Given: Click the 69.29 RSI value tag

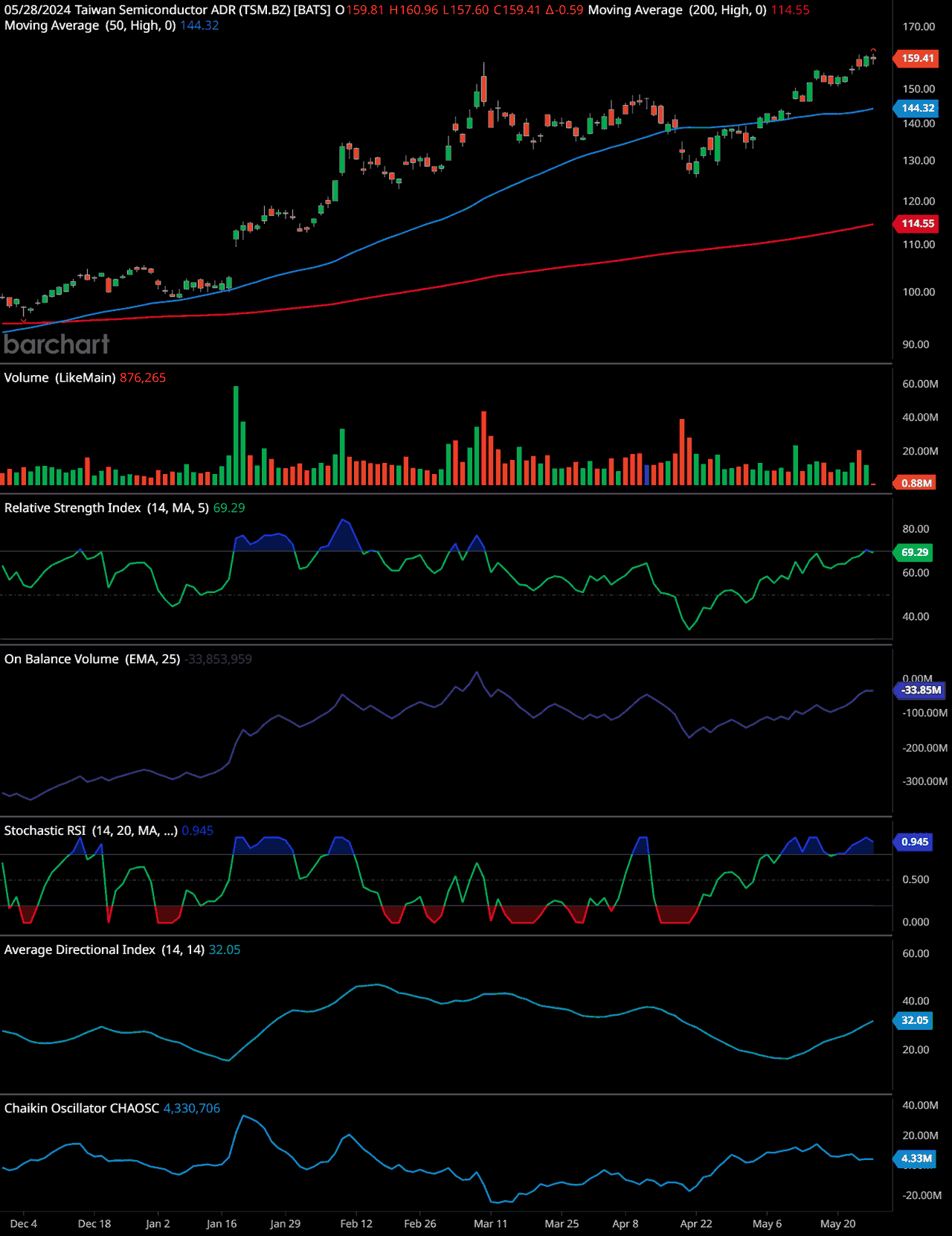Looking at the screenshot, I should coord(914,552).
